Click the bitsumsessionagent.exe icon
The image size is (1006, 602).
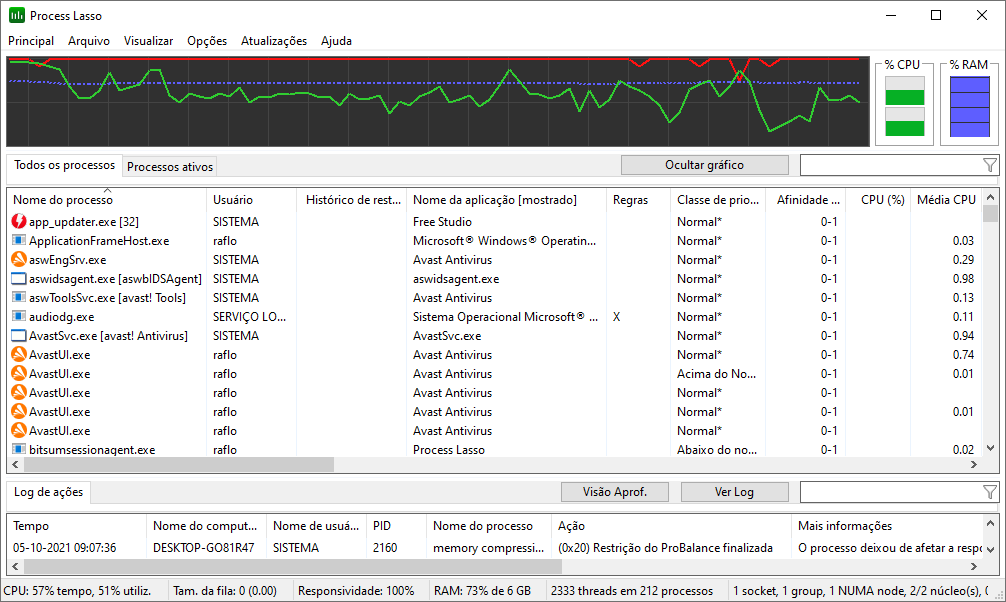[x=19, y=449]
